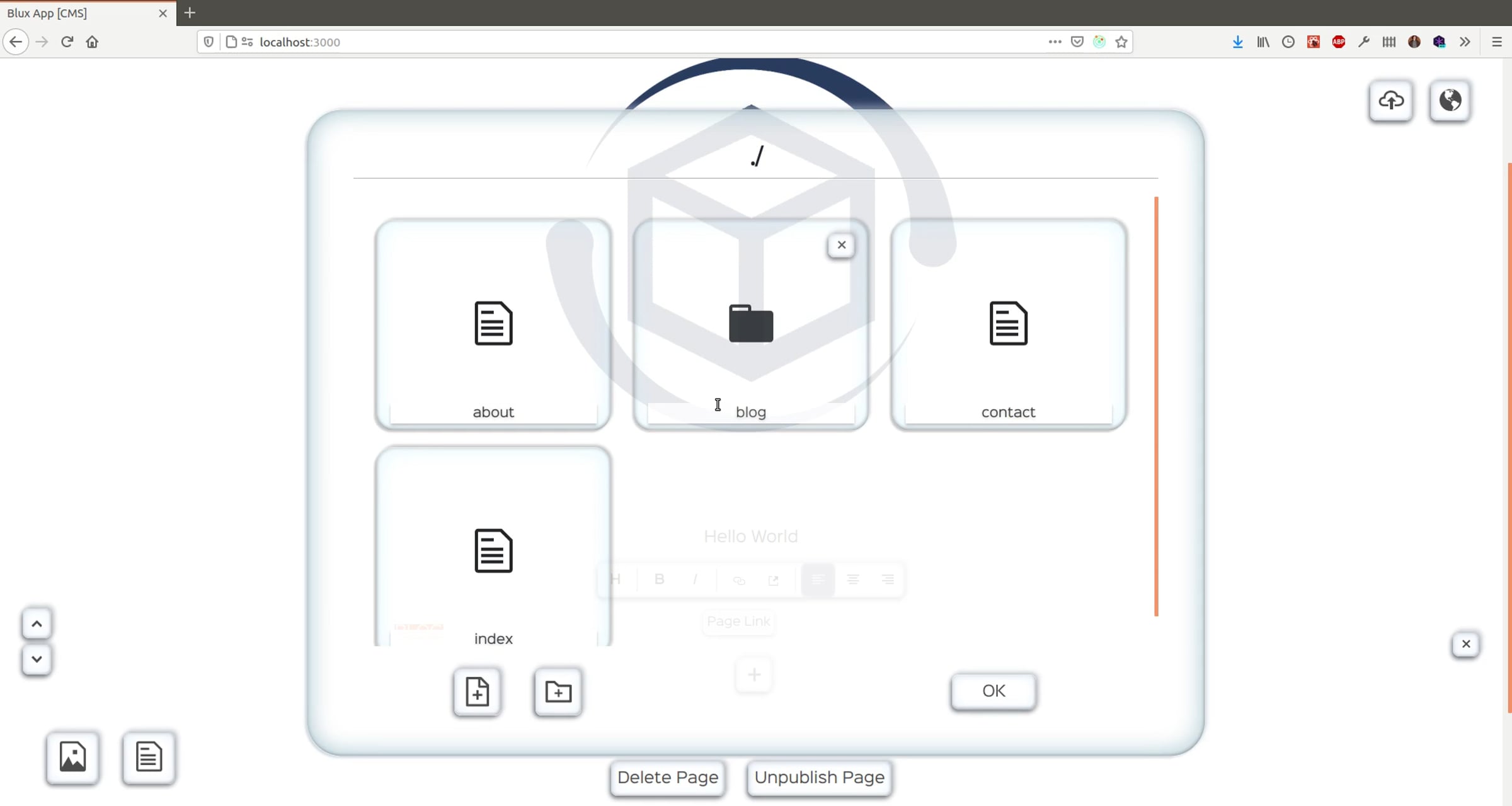Close the block with the right-side X

pos(1466,644)
